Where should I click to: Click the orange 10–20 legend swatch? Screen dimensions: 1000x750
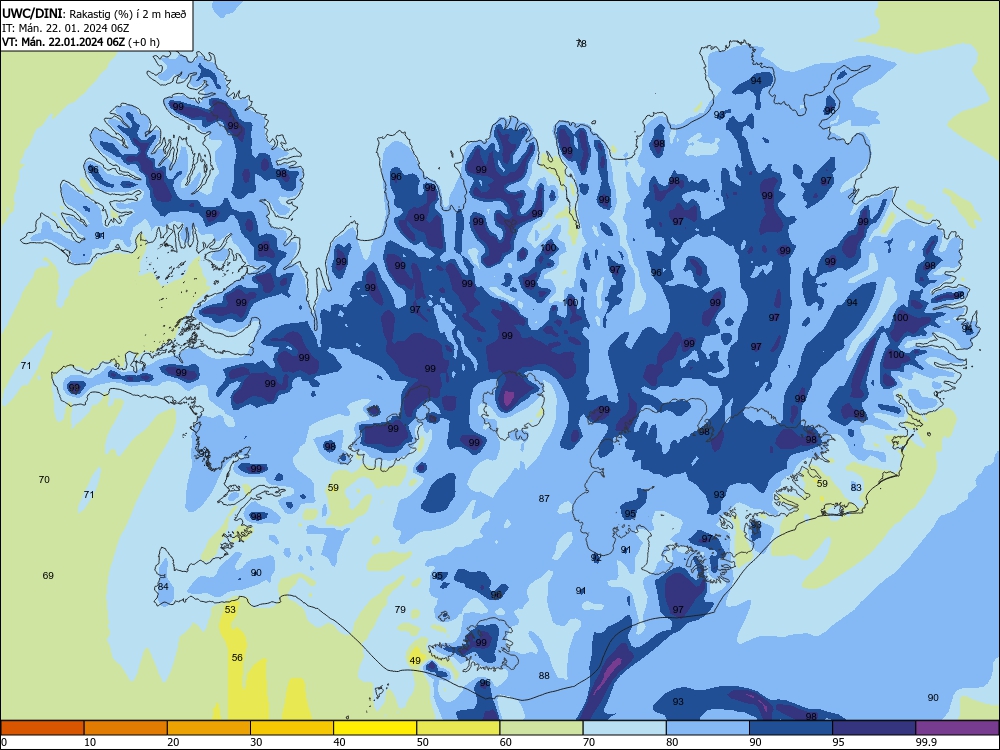click(126, 728)
